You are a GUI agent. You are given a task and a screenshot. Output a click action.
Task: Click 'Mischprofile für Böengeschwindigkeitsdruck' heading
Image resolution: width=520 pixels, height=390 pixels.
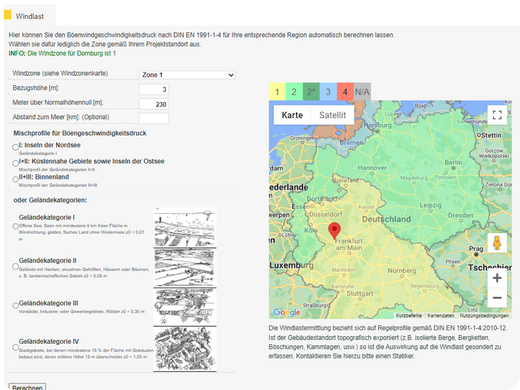(x=80, y=133)
